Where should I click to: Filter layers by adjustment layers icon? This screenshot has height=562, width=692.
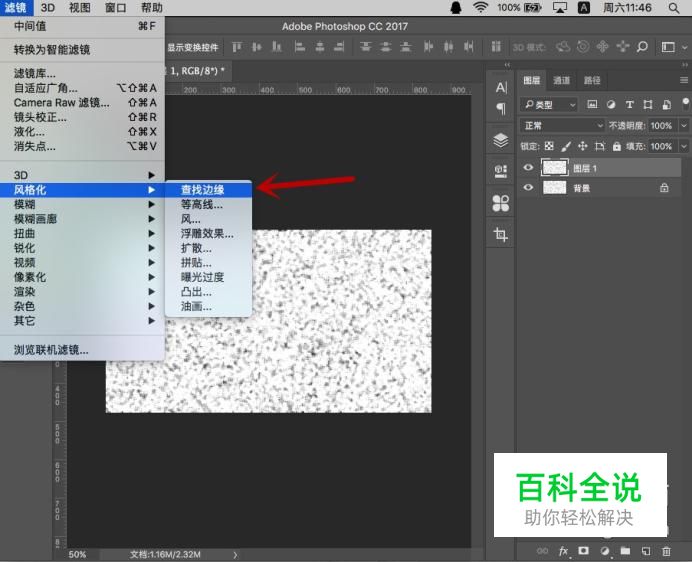point(611,105)
